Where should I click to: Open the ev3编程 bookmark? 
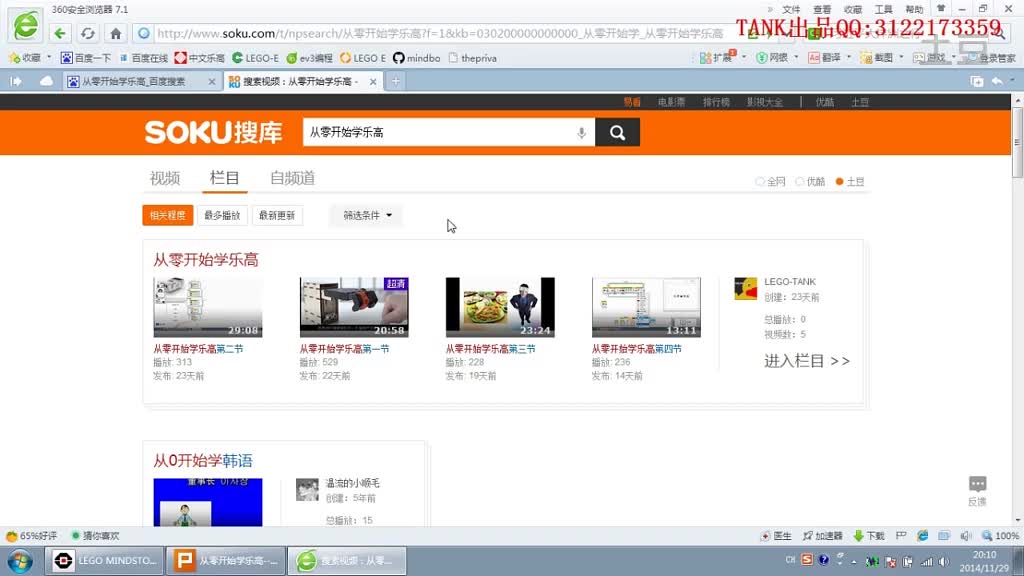[310, 58]
